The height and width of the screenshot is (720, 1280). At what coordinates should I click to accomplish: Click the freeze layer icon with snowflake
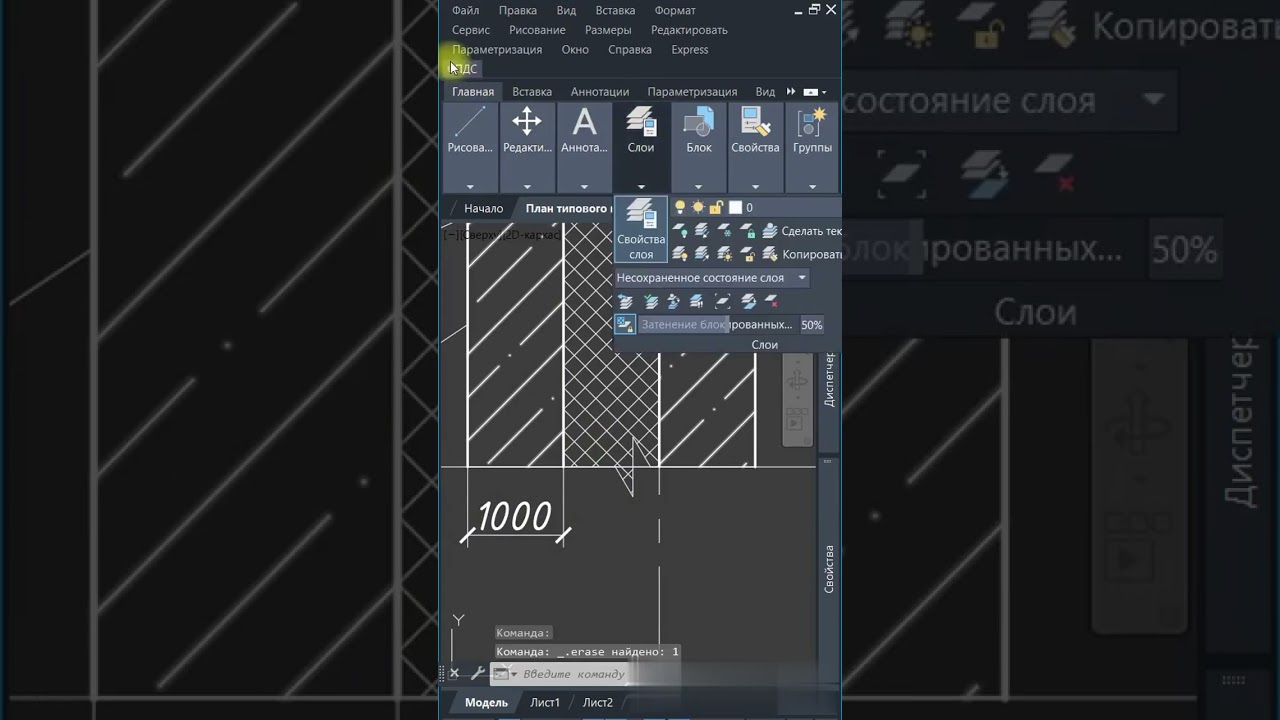pos(725,231)
